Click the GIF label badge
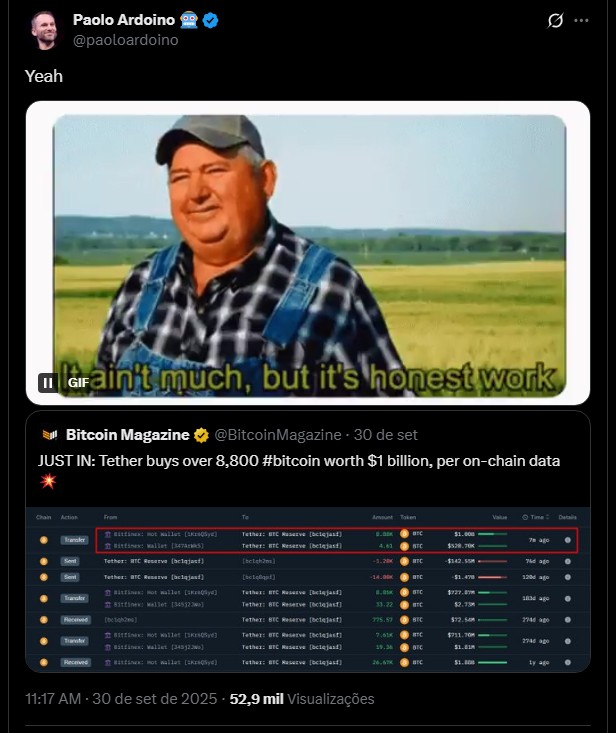This screenshot has width=616, height=733. (78, 383)
